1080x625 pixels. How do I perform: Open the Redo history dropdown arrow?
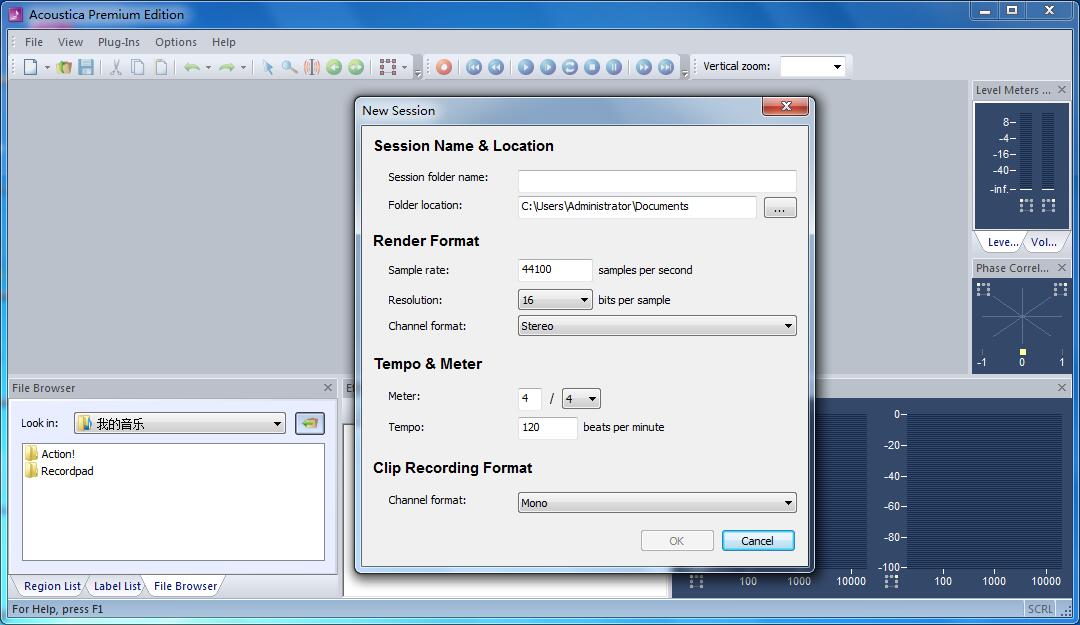tap(243, 68)
